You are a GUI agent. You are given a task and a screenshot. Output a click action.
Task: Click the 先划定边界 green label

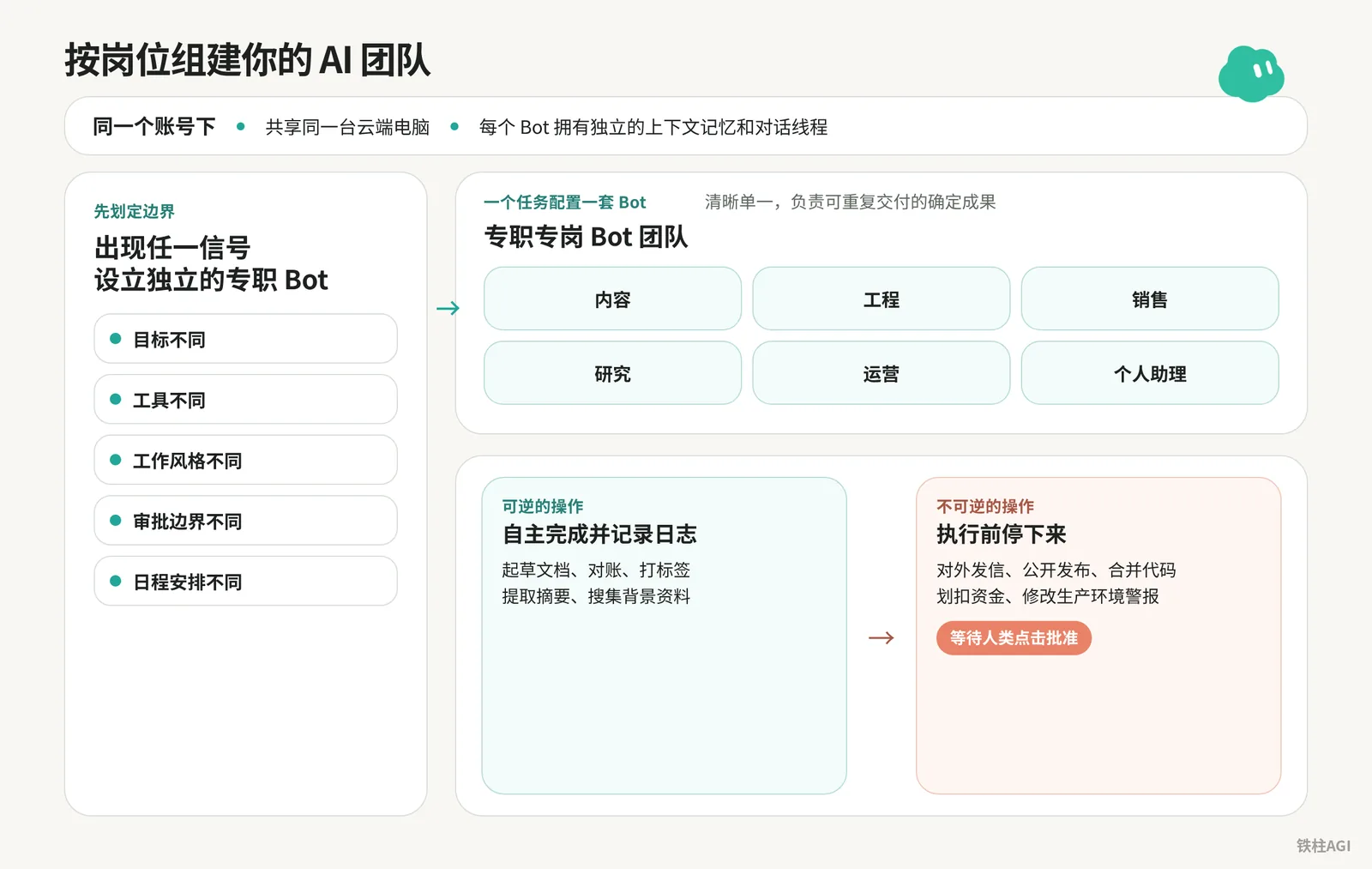pyautogui.click(x=135, y=211)
